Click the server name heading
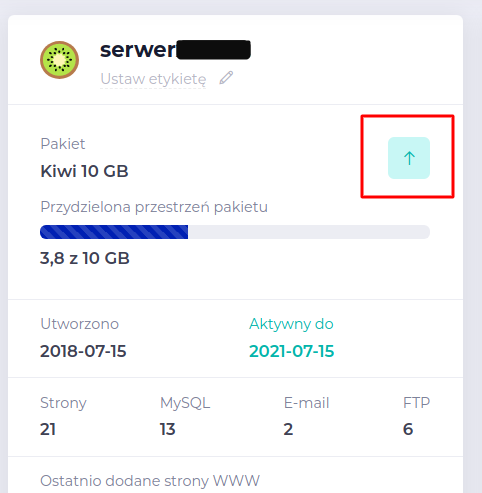 175,50
